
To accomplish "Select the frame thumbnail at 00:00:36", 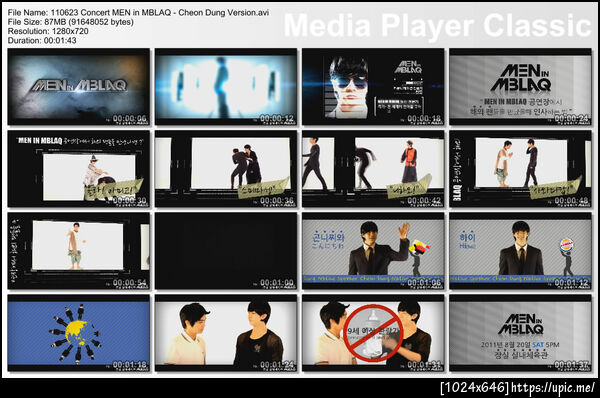I will (226, 169).
